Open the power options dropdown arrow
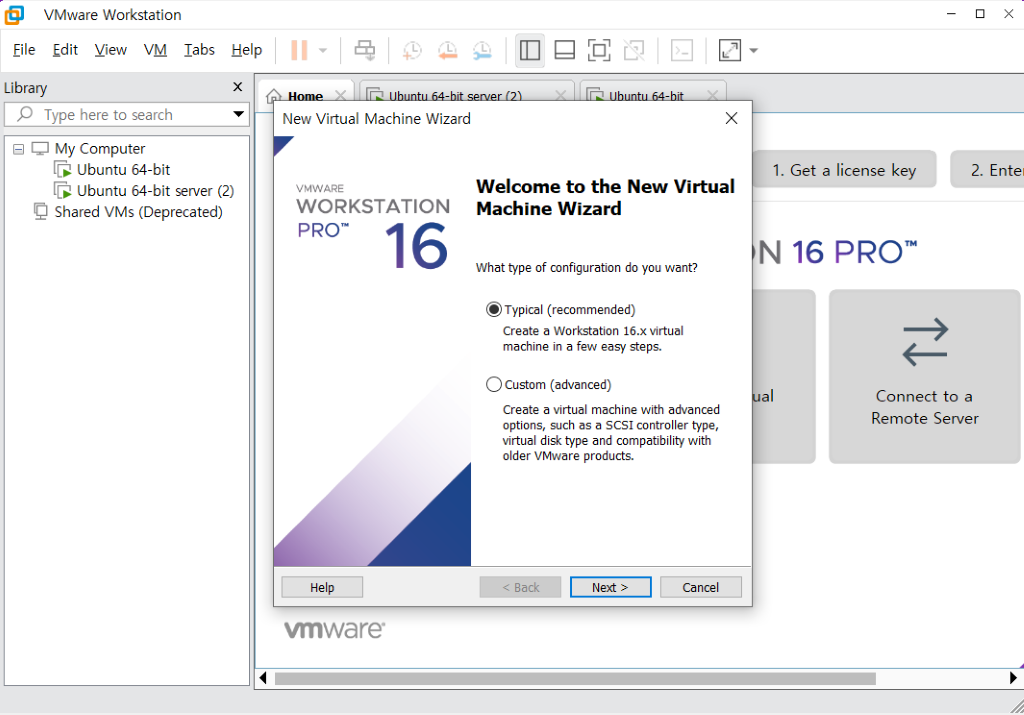 coord(323,50)
